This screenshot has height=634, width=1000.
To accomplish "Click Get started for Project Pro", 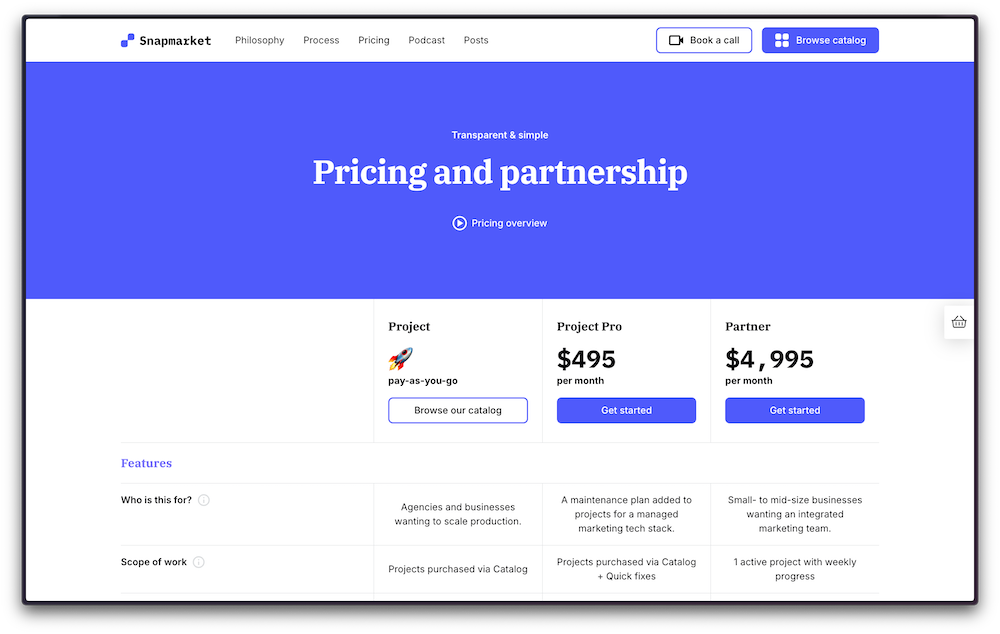I will click(x=626, y=410).
